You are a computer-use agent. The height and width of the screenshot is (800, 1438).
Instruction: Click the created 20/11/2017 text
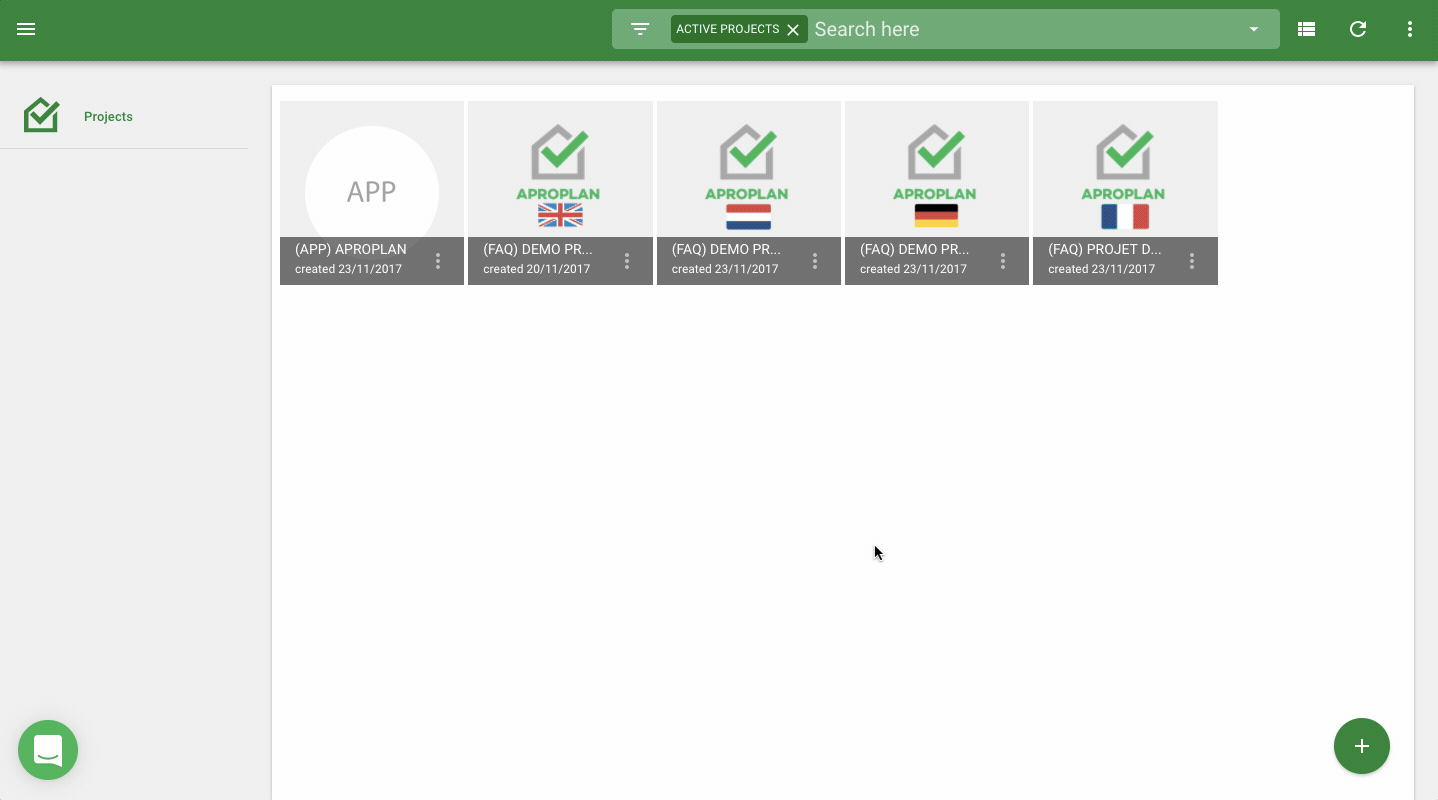537,269
